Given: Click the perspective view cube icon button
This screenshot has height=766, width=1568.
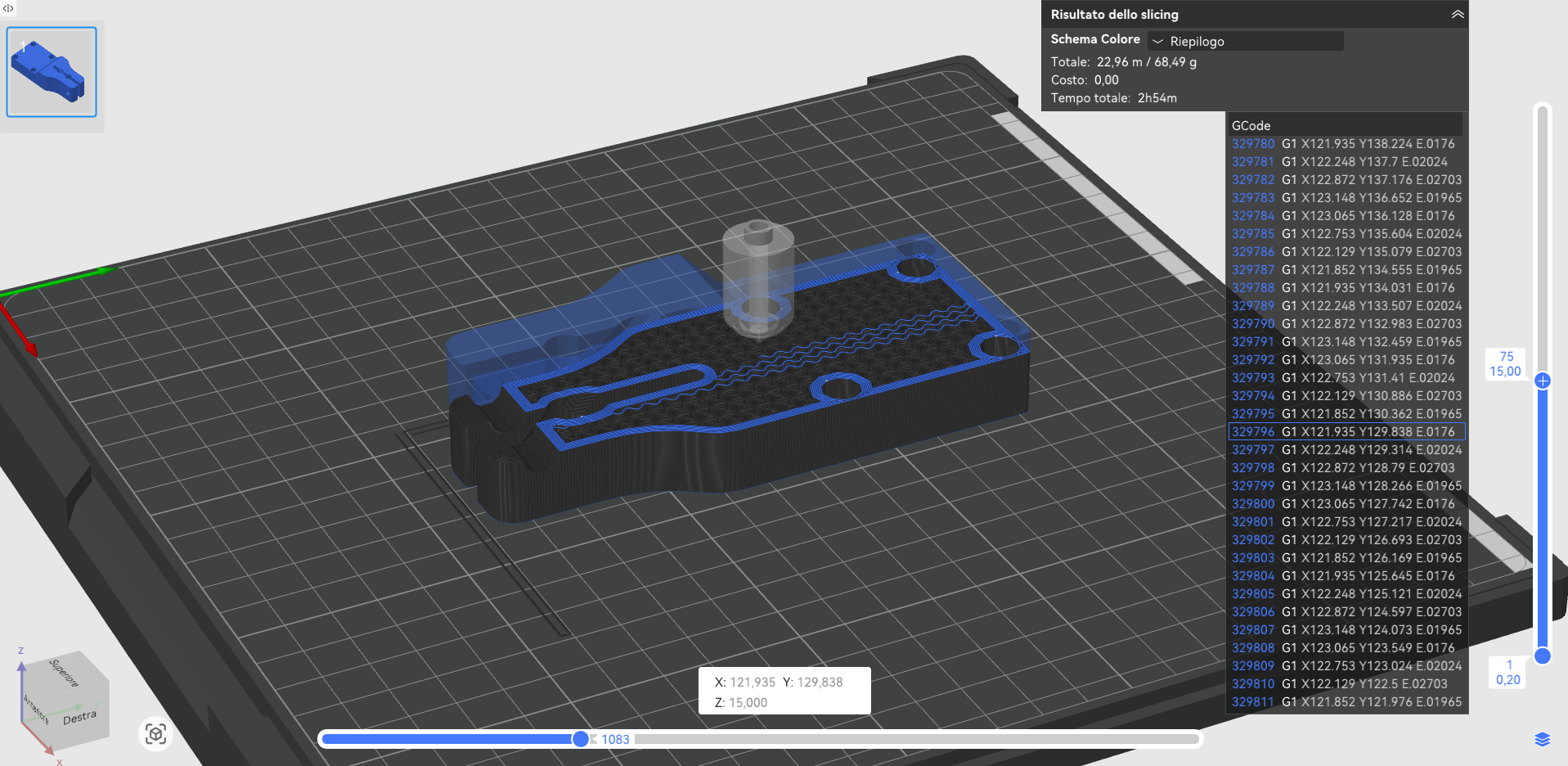Looking at the screenshot, I should pyautogui.click(x=155, y=733).
